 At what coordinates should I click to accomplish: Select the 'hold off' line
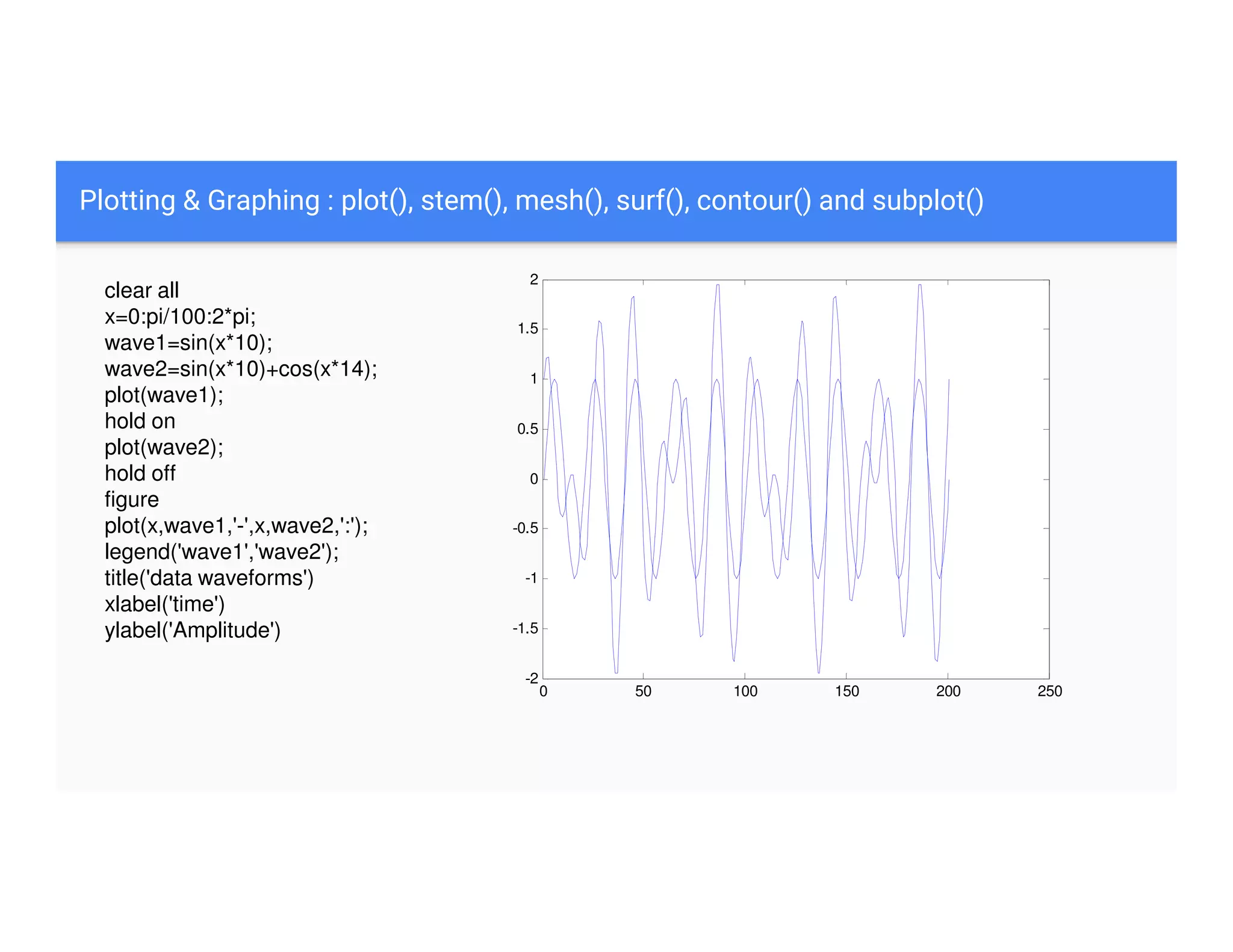(140, 474)
